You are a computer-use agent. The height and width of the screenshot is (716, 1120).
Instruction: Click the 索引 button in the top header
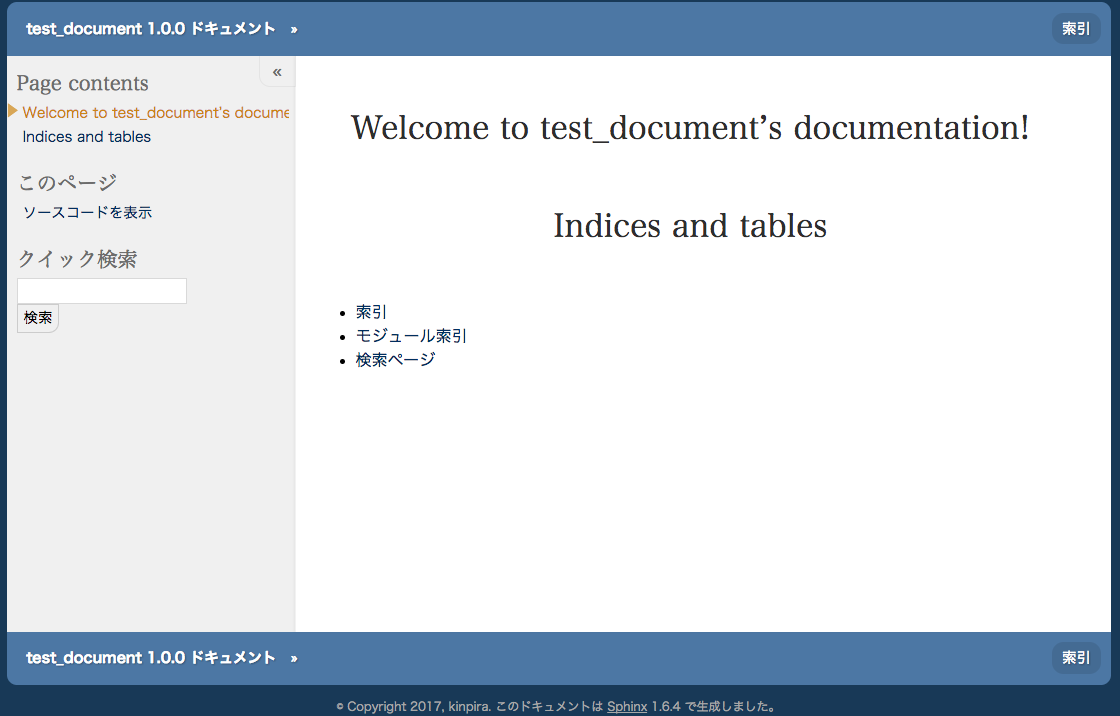click(1075, 28)
